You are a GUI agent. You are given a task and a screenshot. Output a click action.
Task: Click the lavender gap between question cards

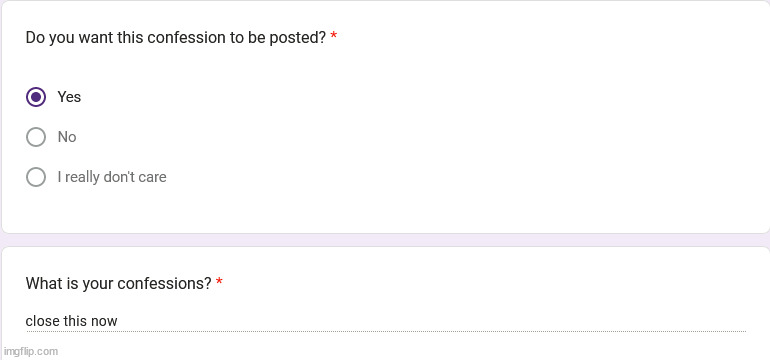coord(385,240)
